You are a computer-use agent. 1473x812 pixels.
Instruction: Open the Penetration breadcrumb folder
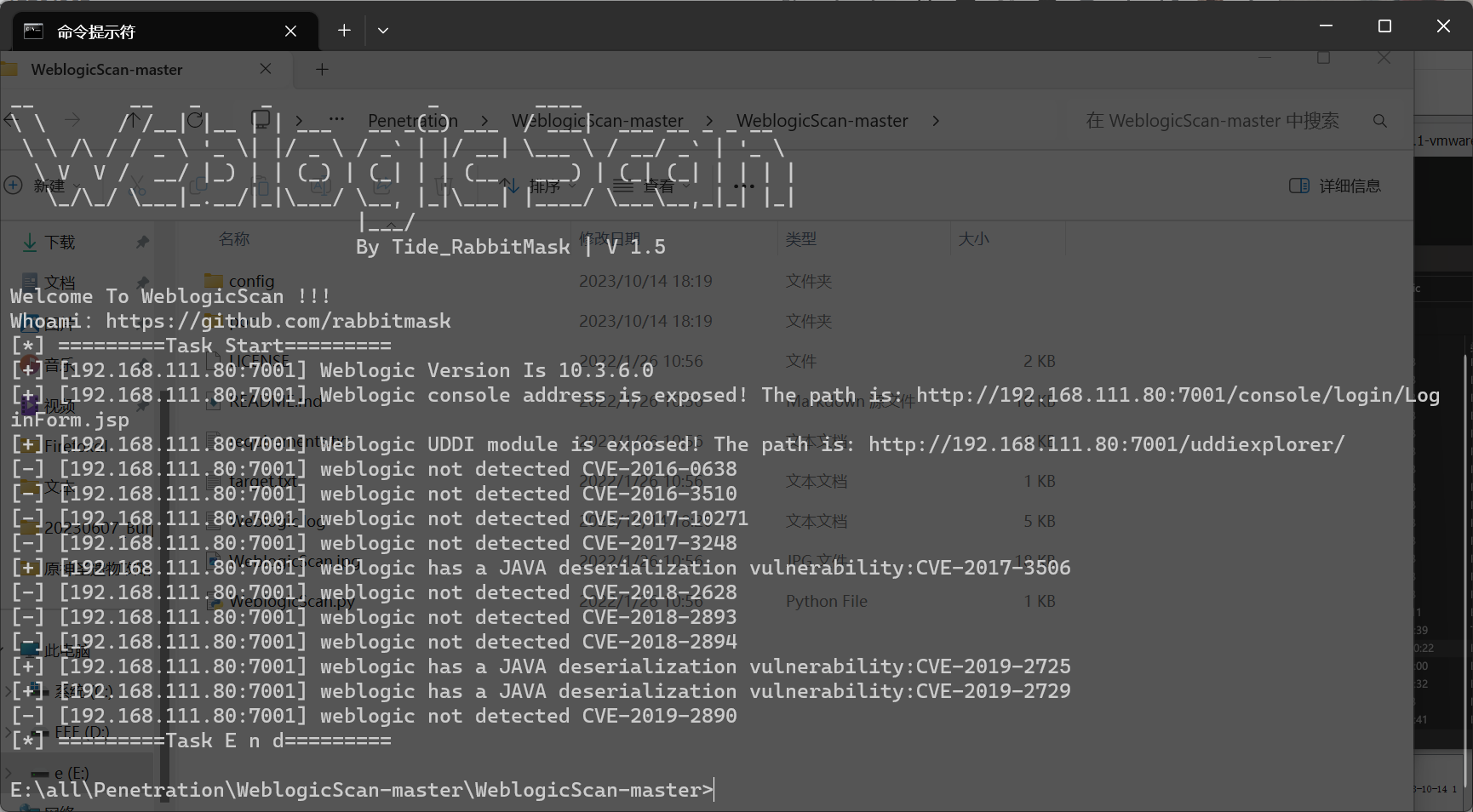(x=413, y=121)
